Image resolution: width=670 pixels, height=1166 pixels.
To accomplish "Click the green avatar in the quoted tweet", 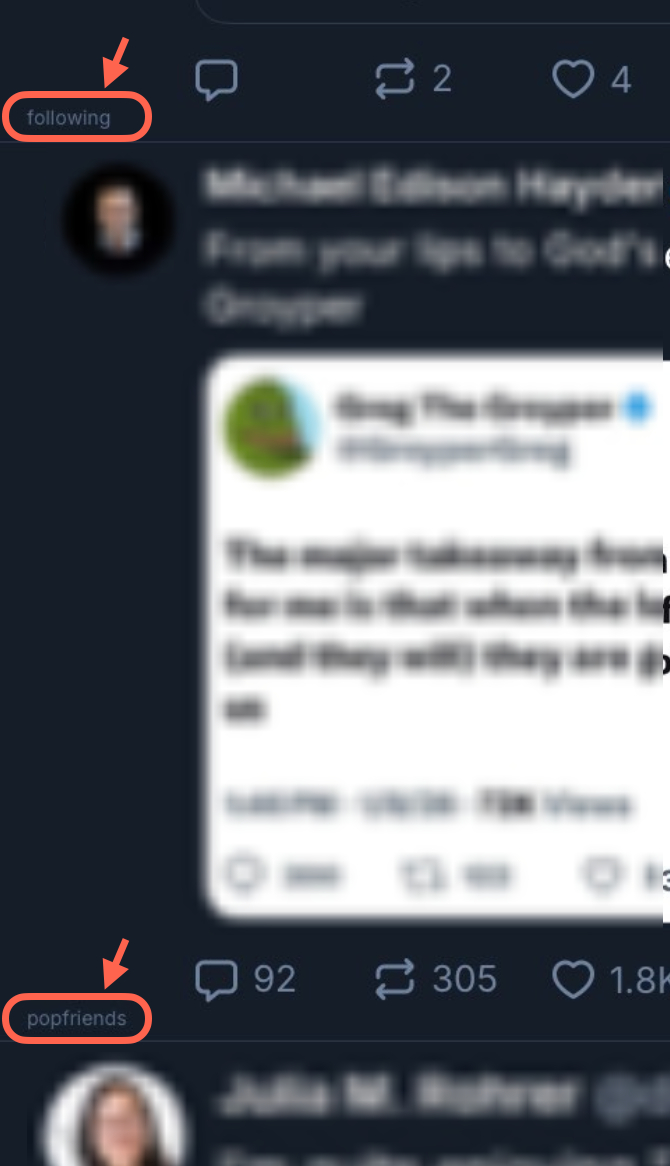I will click(x=273, y=428).
